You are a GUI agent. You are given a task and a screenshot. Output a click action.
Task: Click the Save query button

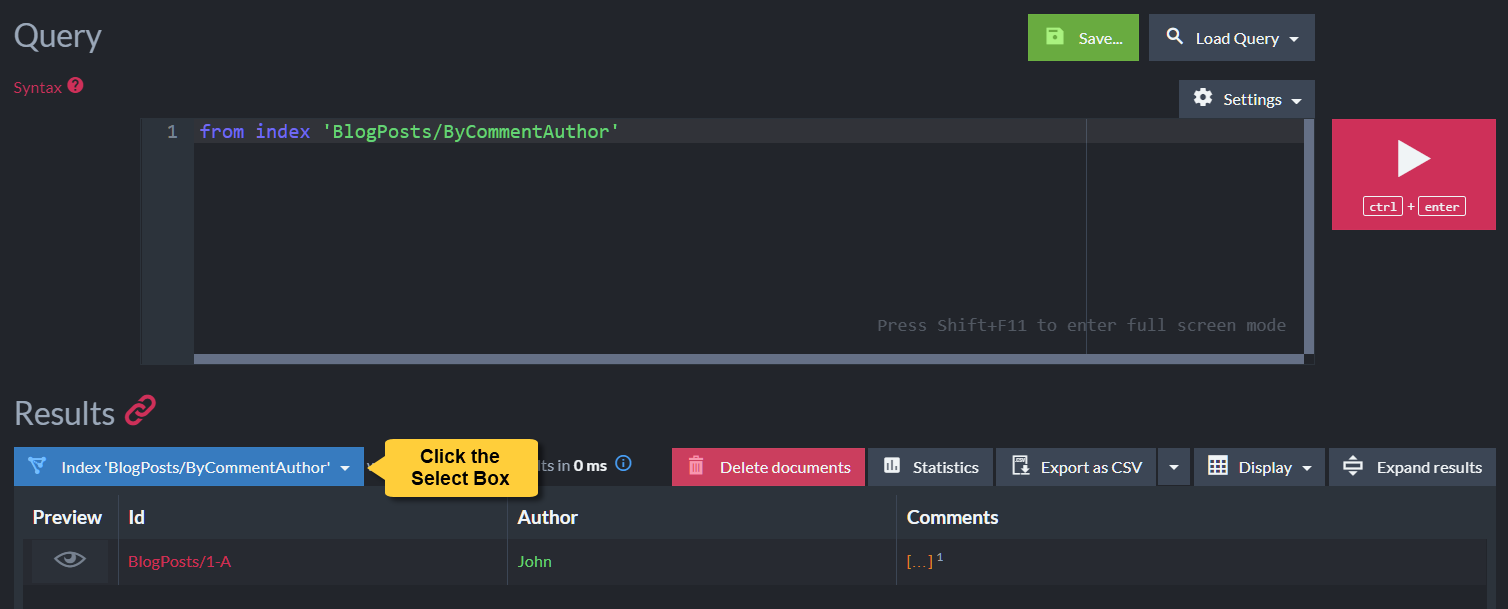pos(1083,38)
